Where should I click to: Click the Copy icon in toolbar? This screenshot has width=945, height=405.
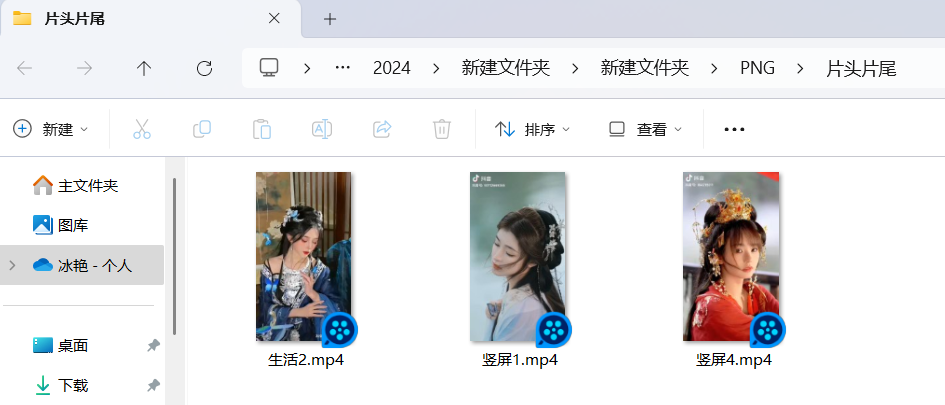(x=202, y=129)
